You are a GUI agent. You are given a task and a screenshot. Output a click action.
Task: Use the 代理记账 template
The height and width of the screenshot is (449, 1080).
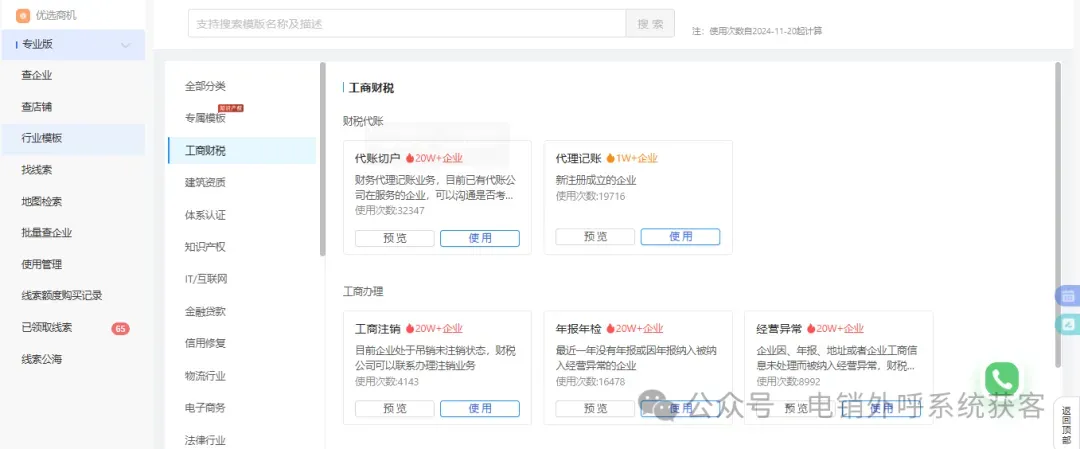(x=681, y=237)
